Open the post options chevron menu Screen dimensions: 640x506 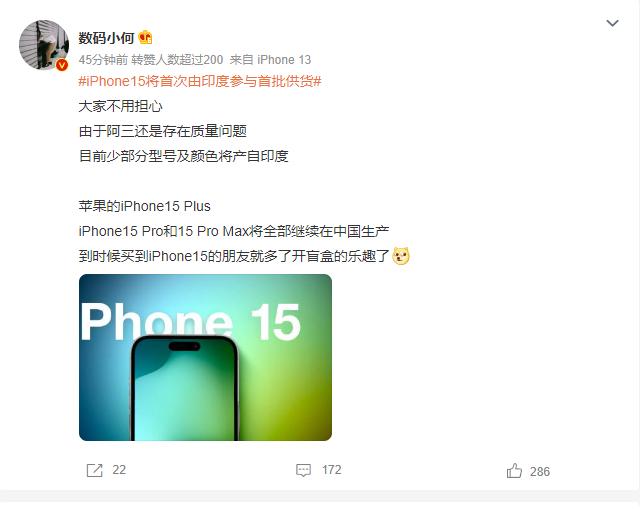pos(612,23)
